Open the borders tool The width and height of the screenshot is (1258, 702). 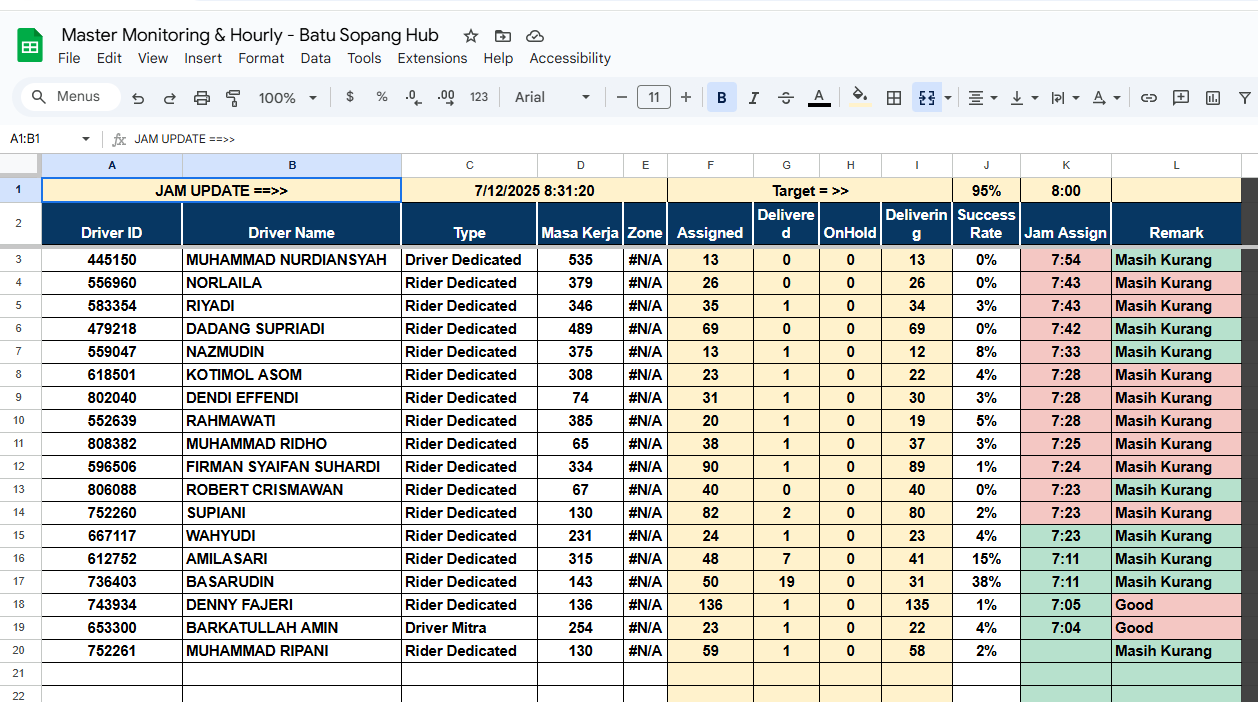894,98
